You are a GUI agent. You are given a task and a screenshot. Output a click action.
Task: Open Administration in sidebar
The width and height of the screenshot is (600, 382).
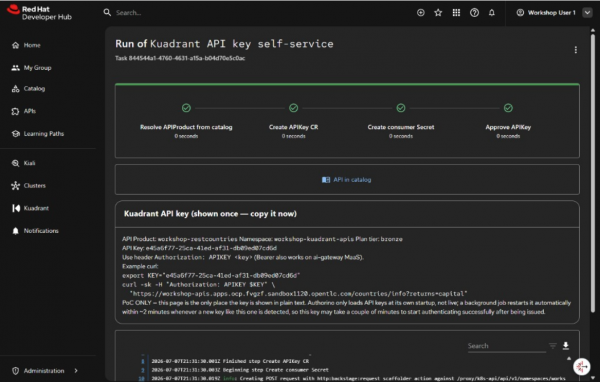[44, 371]
